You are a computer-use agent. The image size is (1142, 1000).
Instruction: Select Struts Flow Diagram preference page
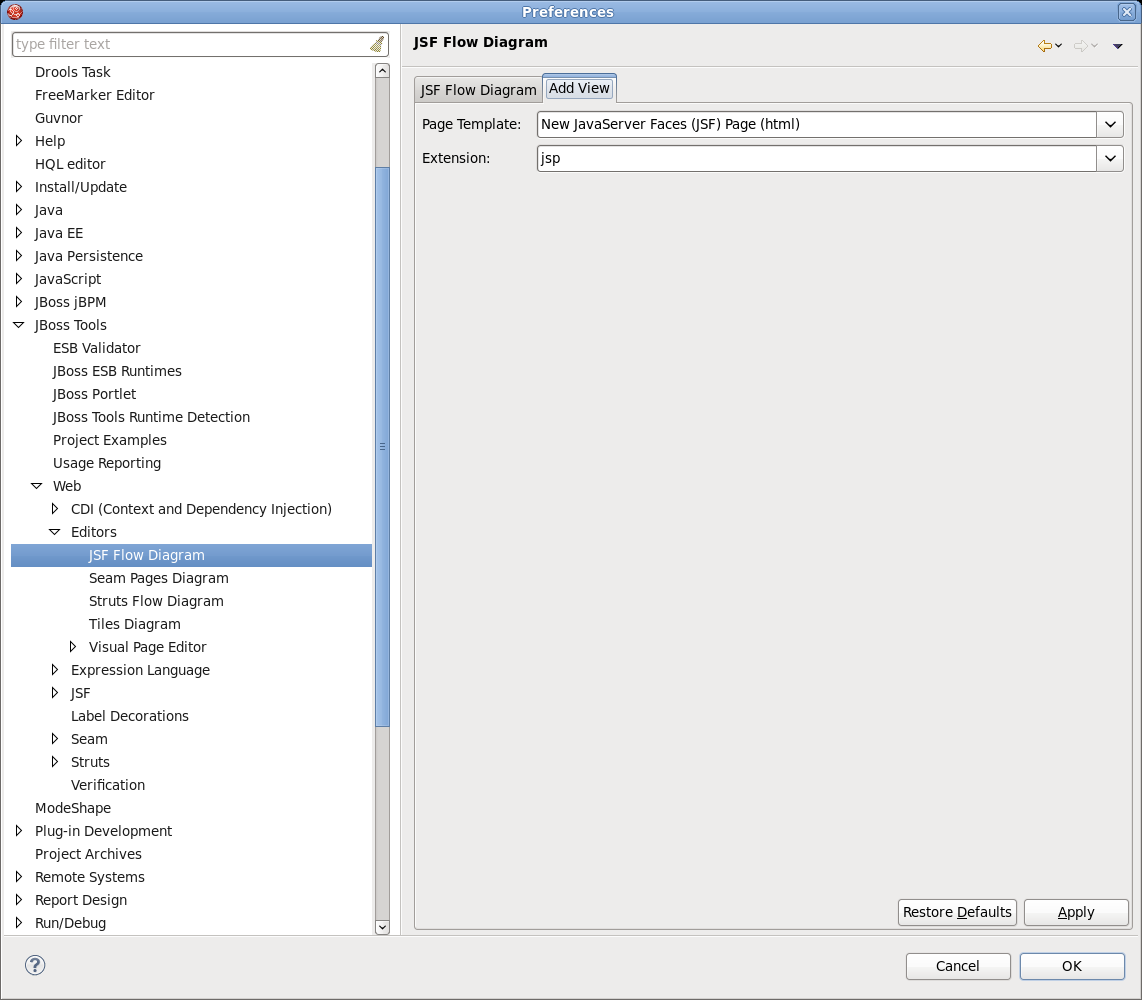tap(156, 601)
